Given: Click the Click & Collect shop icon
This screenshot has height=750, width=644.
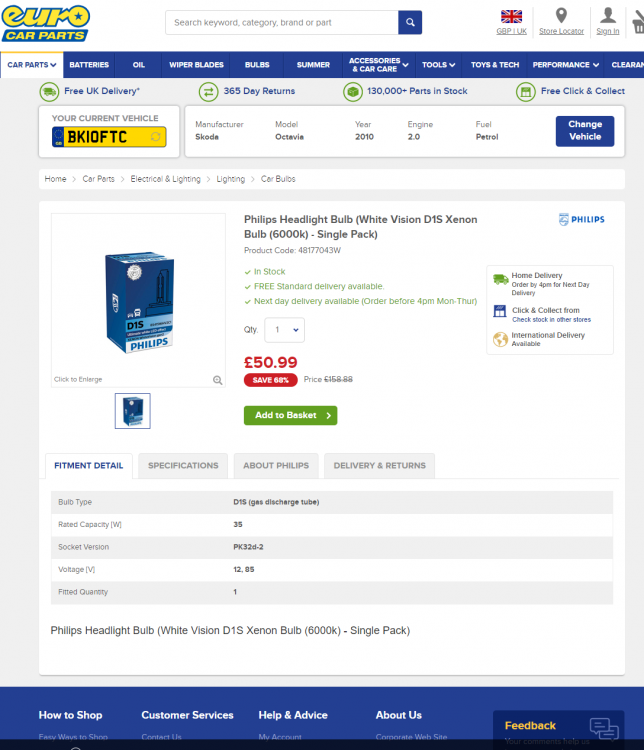Looking at the screenshot, I should pyautogui.click(x=500, y=311).
